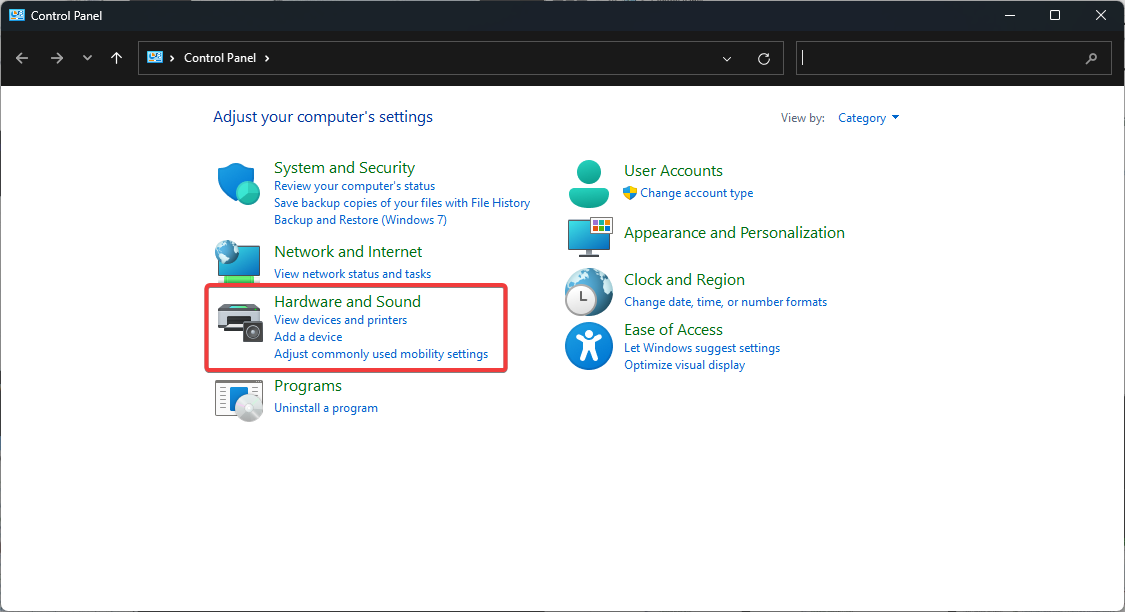Open the recent locations chevron
Image resolution: width=1125 pixels, height=612 pixels.
click(87, 58)
